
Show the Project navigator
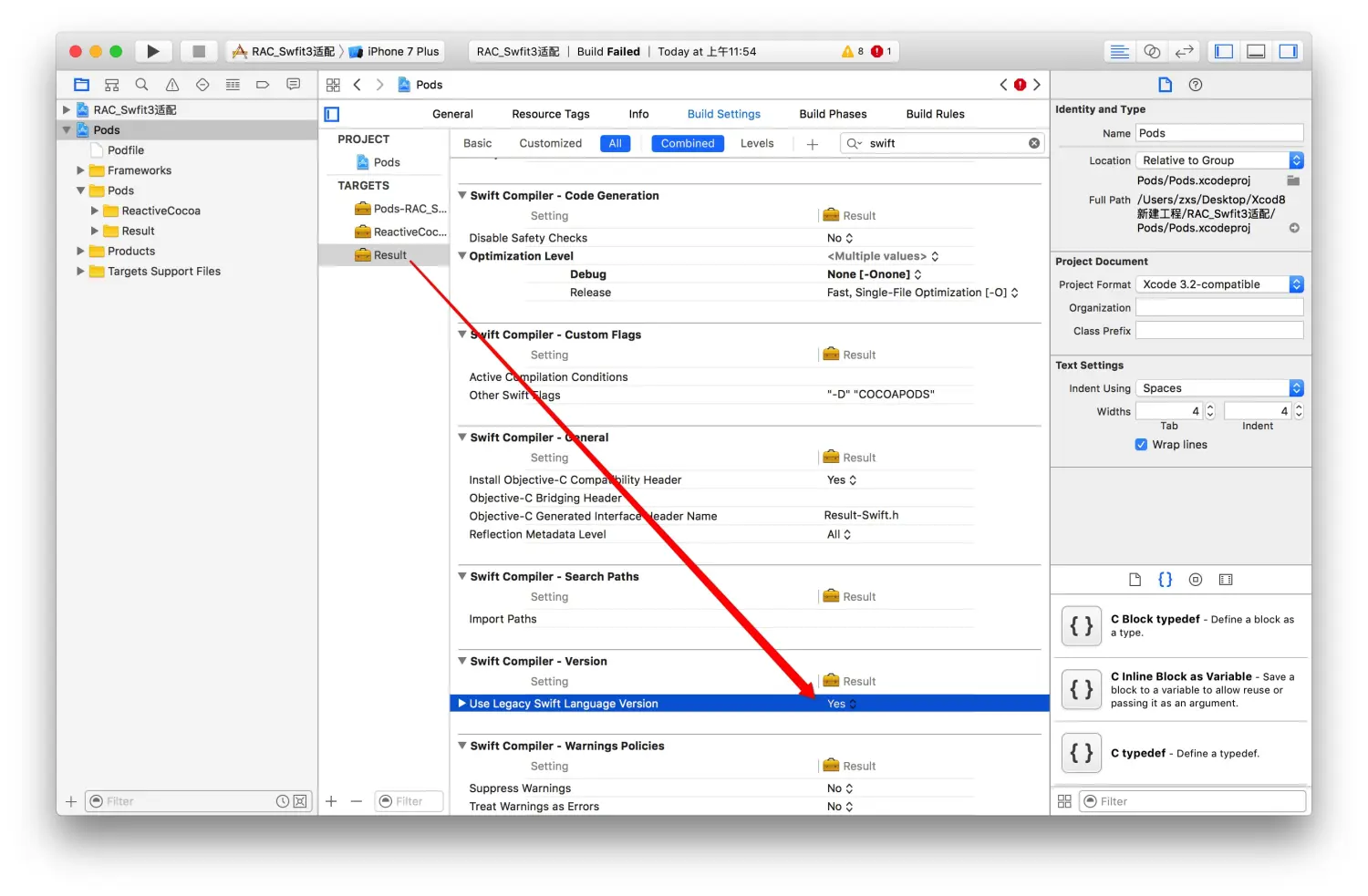pyautogui.click(x=82, y=85)
